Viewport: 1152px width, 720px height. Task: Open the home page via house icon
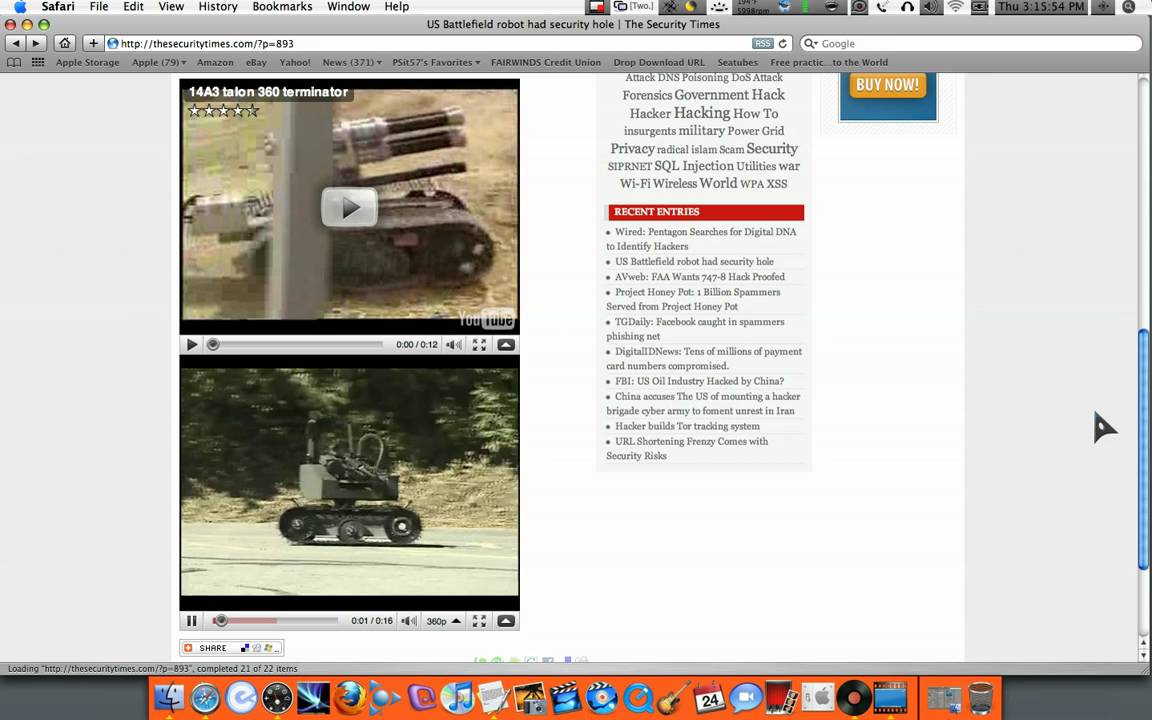coord(65,43)
